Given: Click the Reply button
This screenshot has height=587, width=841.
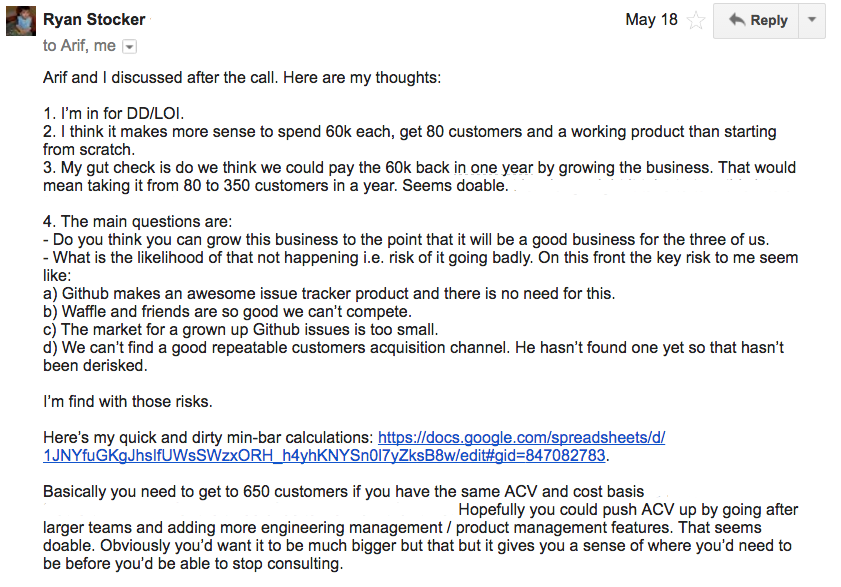Looking at the screenshot, I should point(756,20).
